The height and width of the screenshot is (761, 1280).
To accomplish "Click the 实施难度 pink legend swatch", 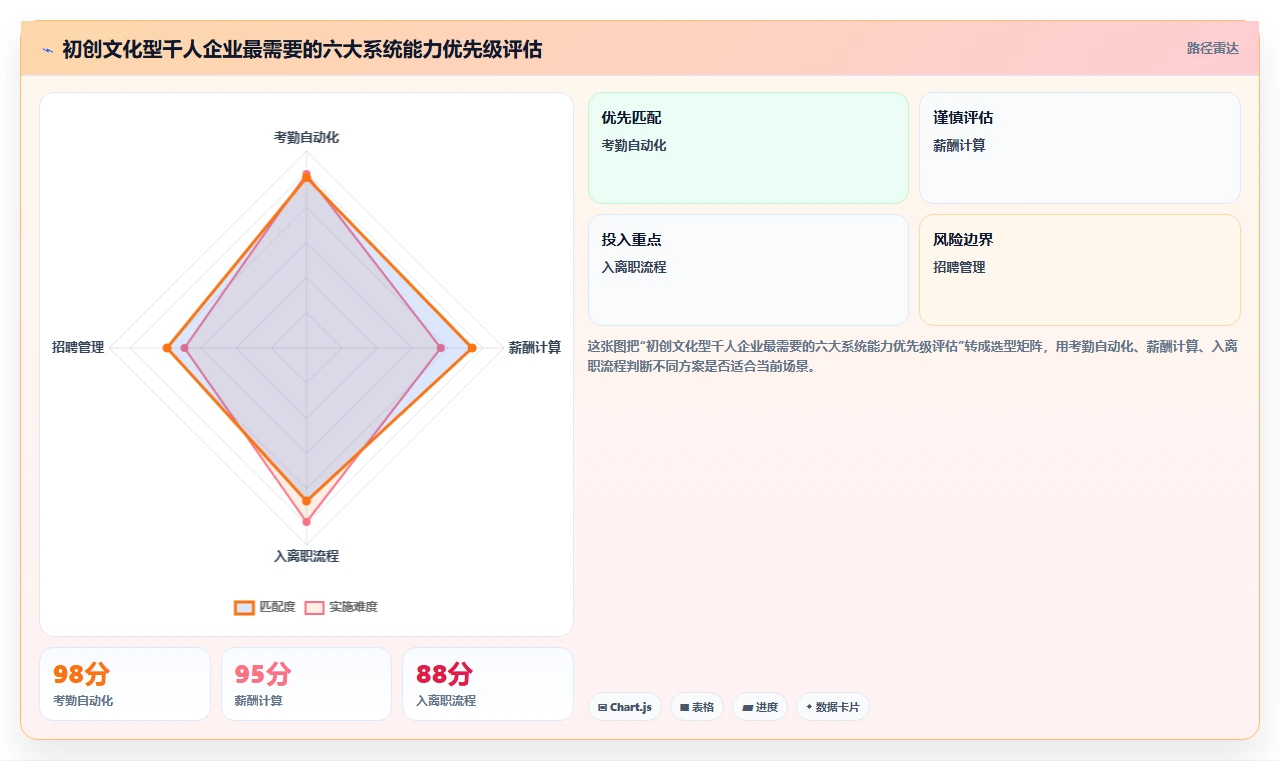I will point(314,607).
